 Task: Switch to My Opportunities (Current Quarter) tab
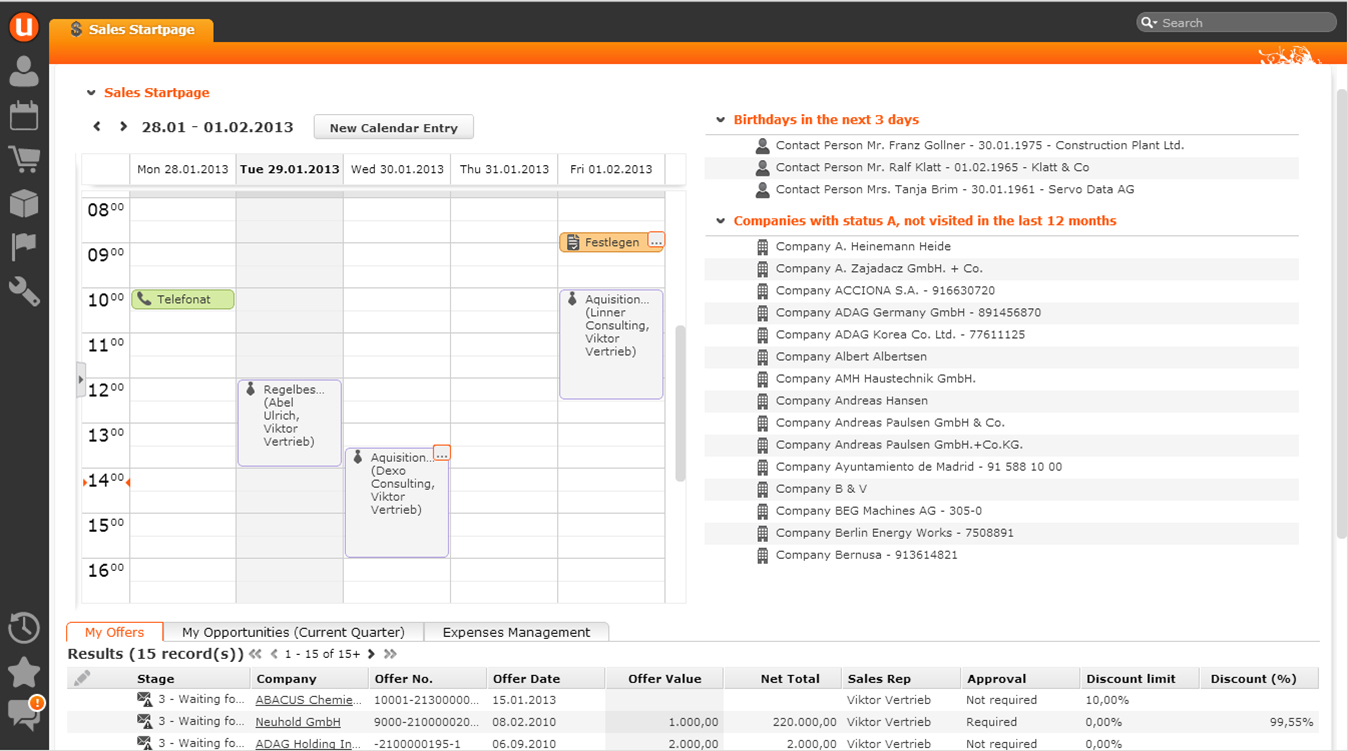[293, 632]
